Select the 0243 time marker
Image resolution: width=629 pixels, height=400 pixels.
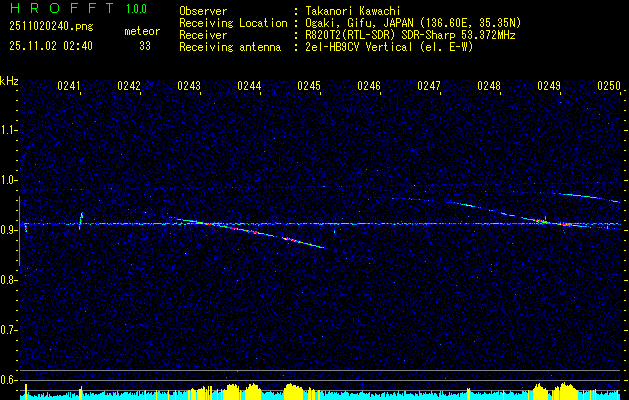click(188, 87)
